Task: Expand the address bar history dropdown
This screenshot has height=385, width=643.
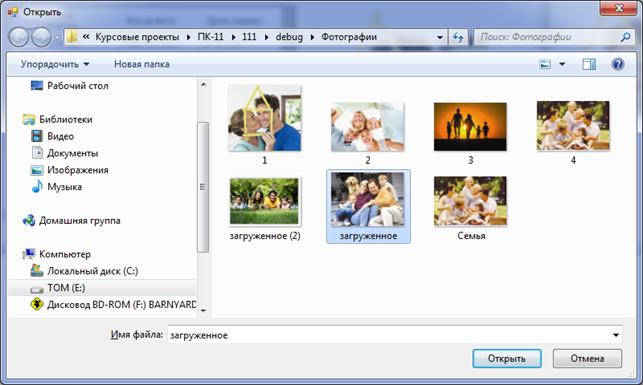Action: pyautogui.click(x=440, y=37)
